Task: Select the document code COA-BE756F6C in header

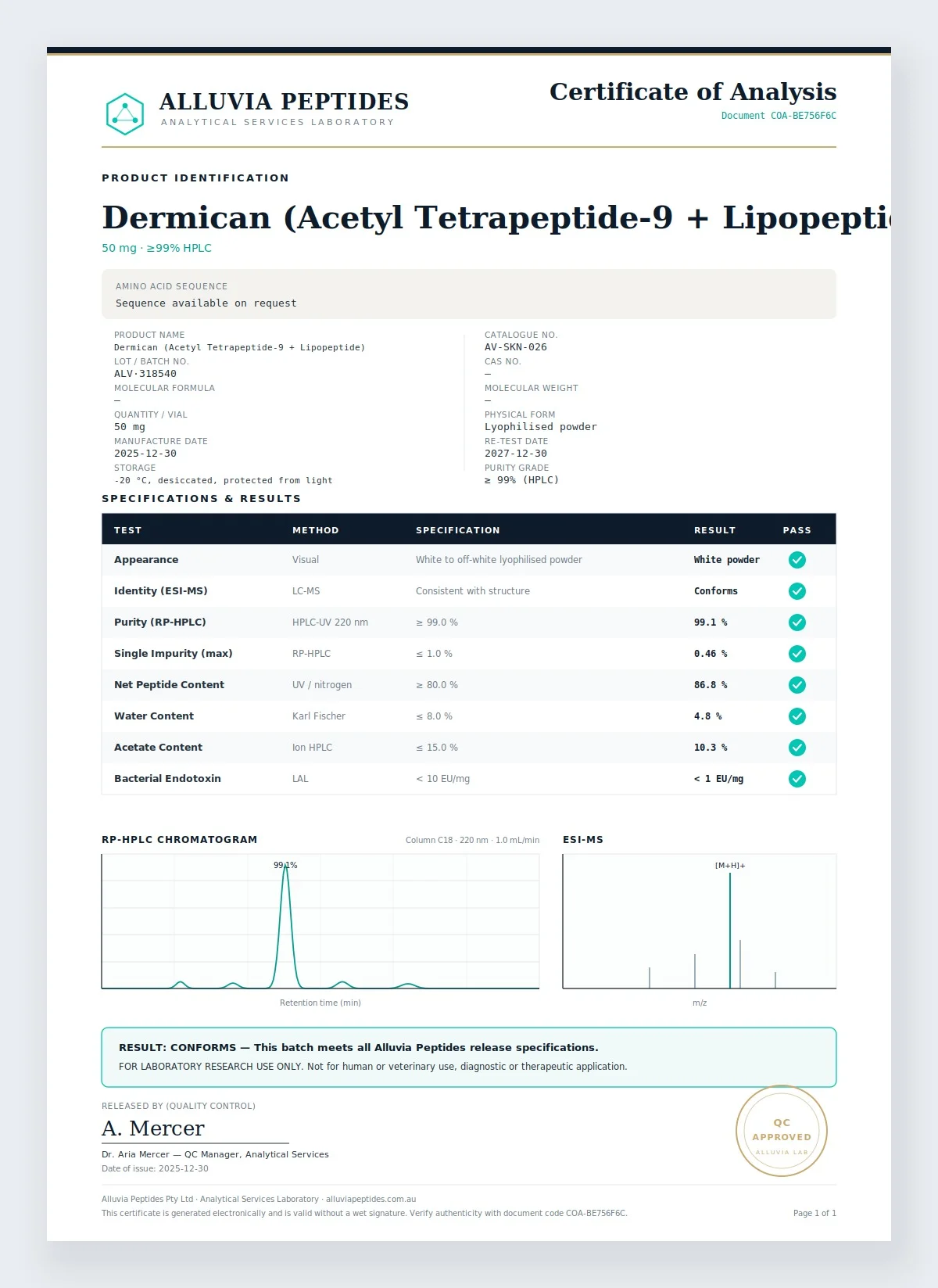Action: pos(804,116)
